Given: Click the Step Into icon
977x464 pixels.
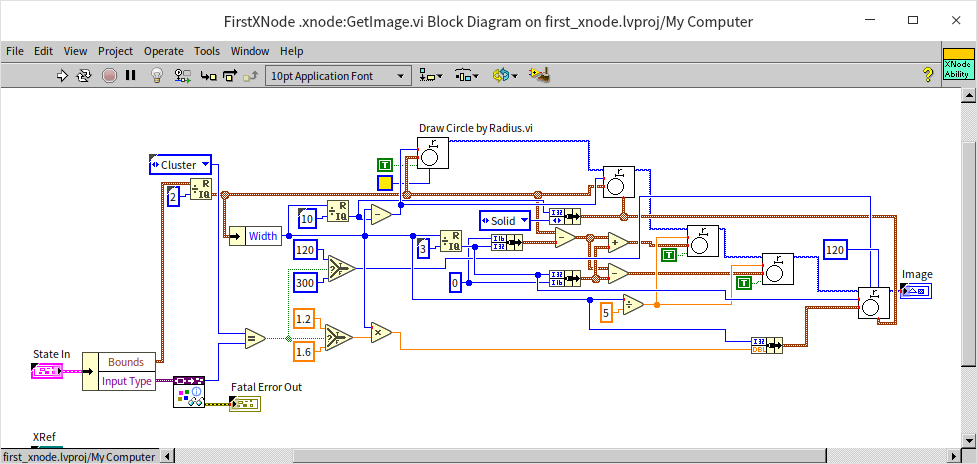Looking at the screenshot, I should click(208, 75).
